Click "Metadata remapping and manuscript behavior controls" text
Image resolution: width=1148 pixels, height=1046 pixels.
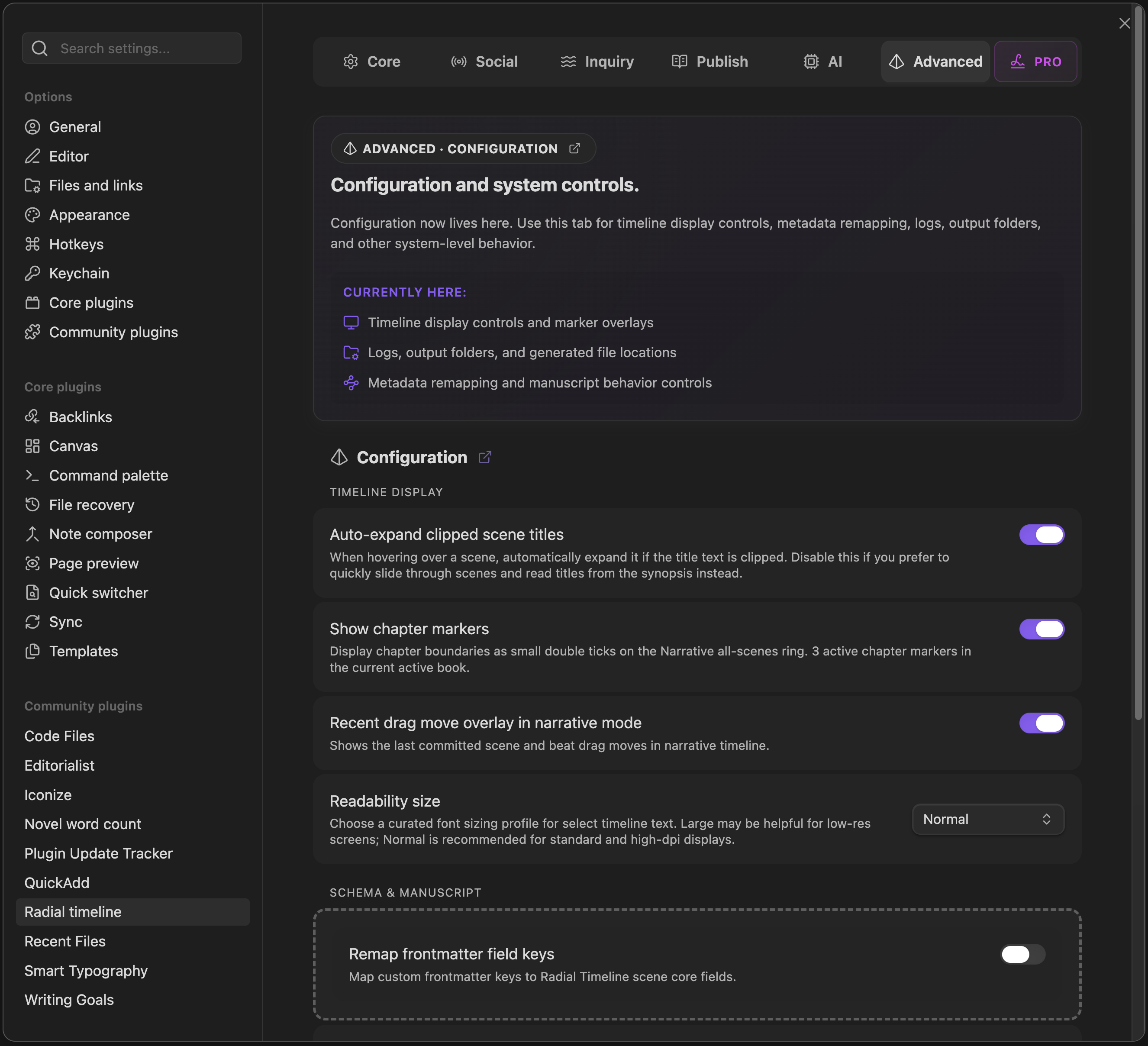[540, 383]
